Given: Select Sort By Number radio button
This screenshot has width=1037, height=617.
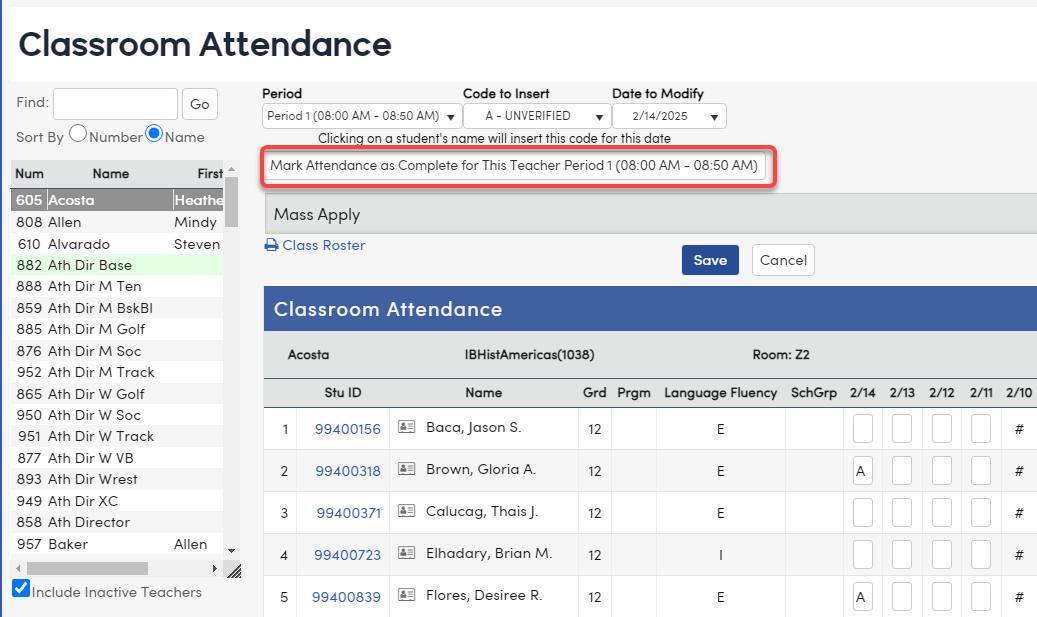Looking at the screenshot, I should [x=78, y=134].
